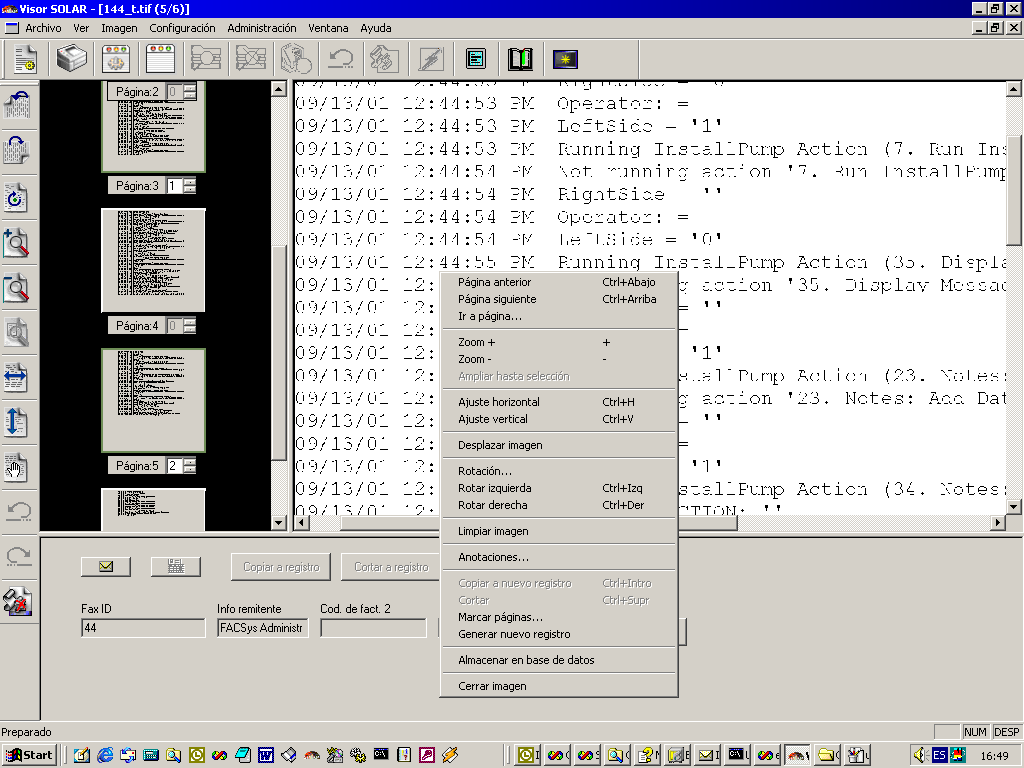
Task: Click the delete image icon with red X
Action: 17,601
